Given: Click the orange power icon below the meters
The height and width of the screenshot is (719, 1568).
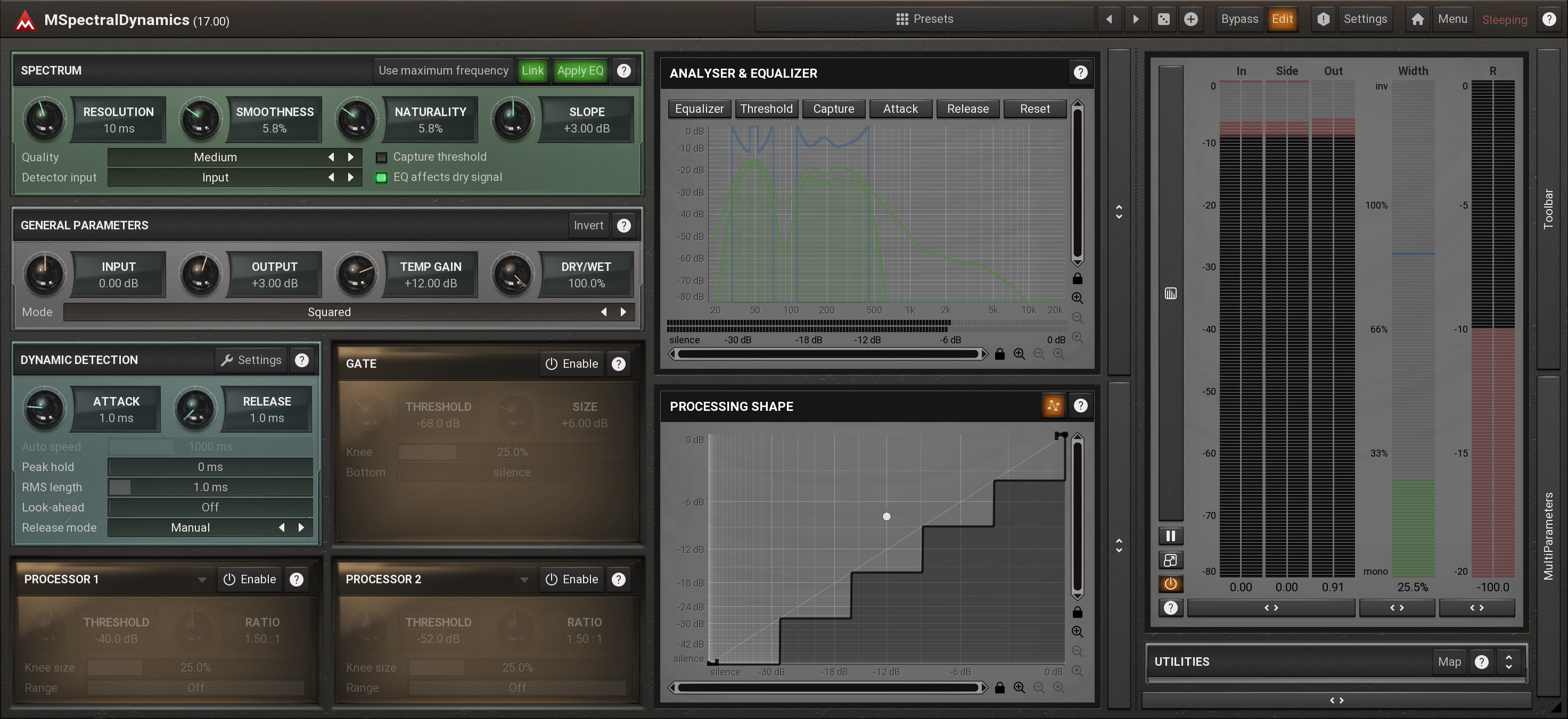Looking at the screenshot, I should click(x=1170, y=584).
